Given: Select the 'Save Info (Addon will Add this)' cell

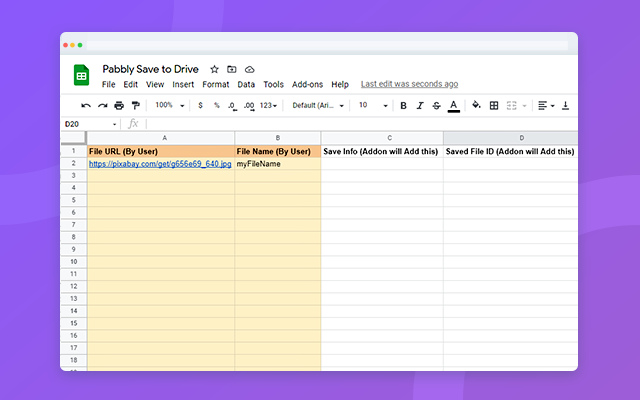Looking at the screenshot, I should (382, 151).
